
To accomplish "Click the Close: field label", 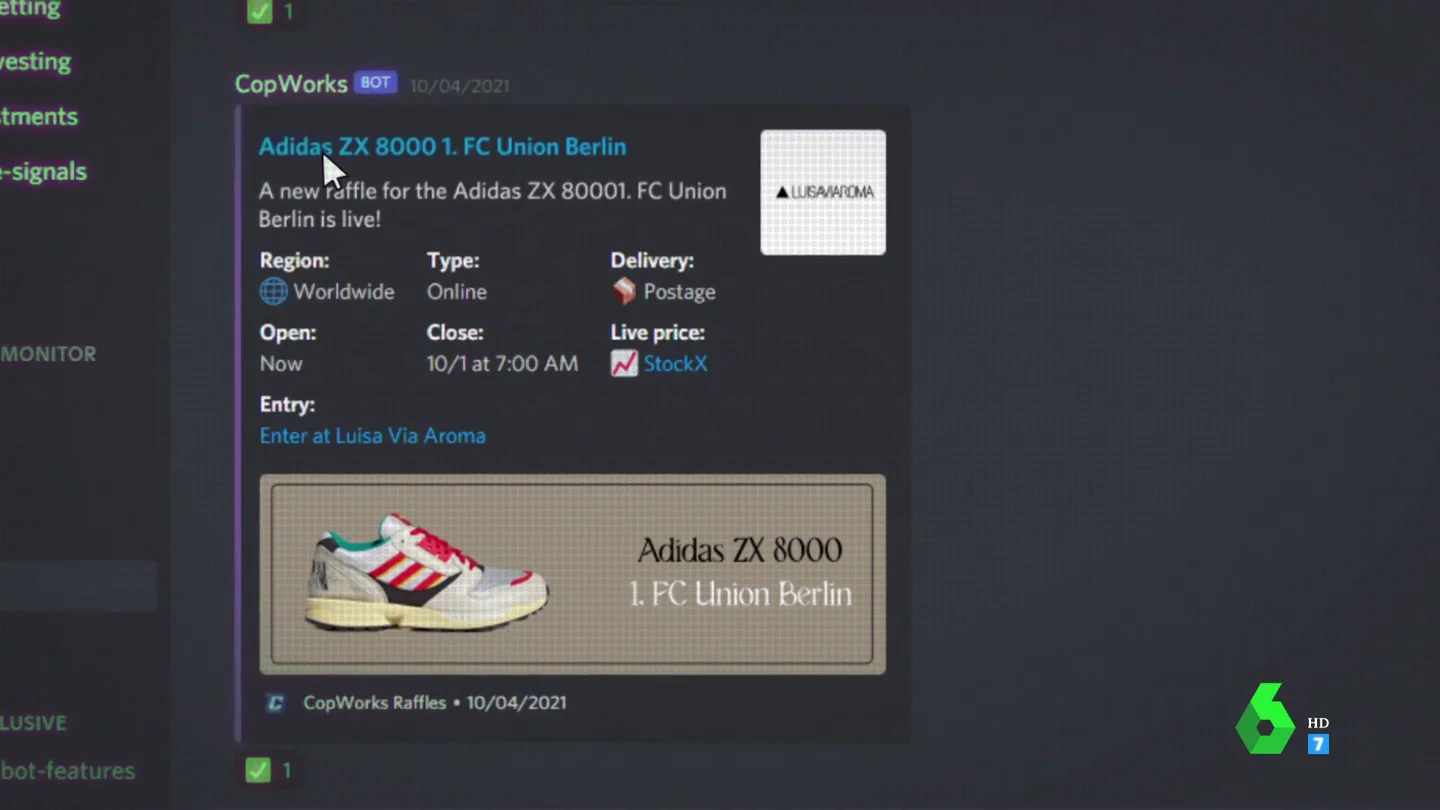I will [455, 333].
